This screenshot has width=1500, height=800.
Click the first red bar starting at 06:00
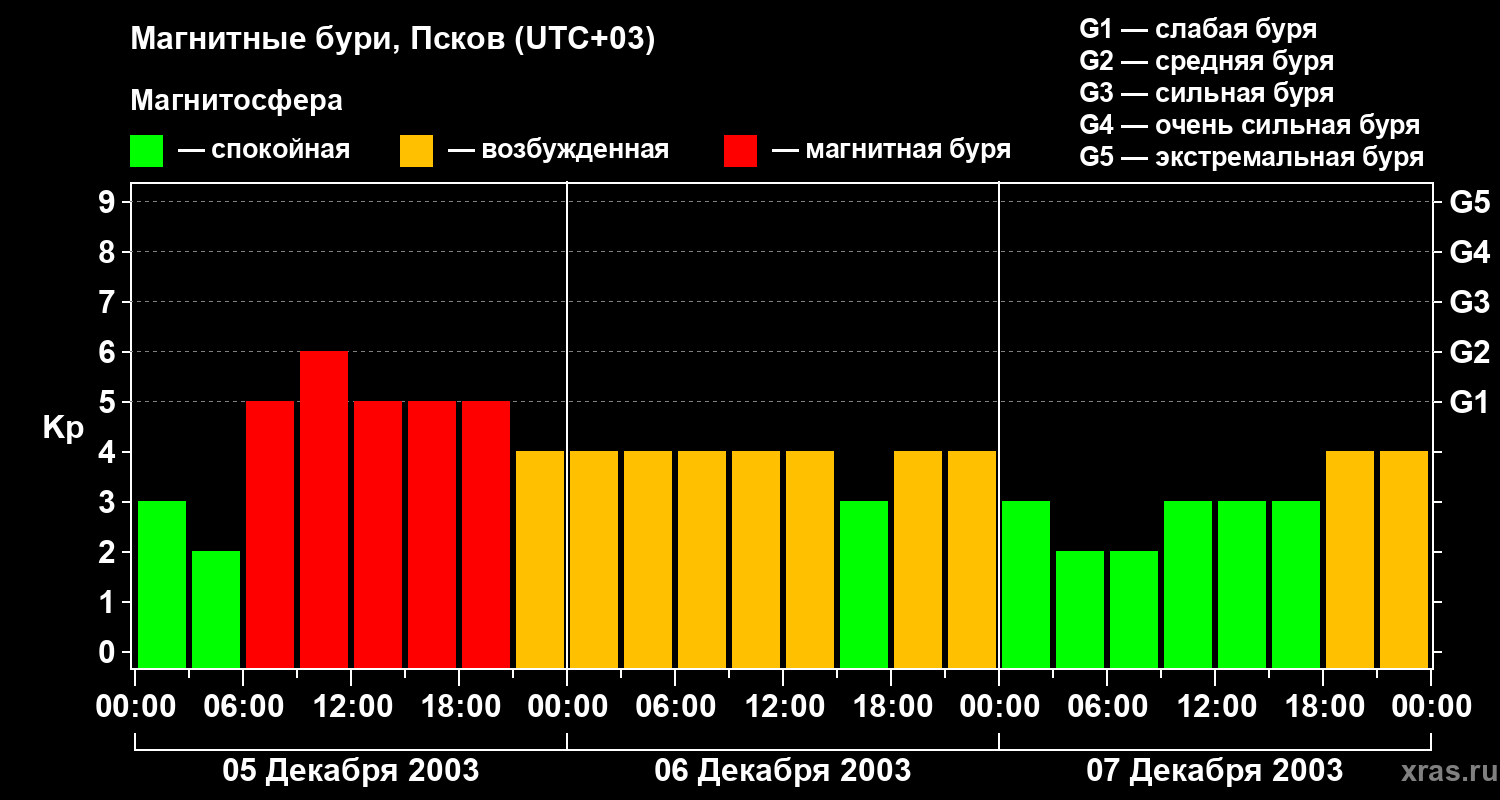270,535
